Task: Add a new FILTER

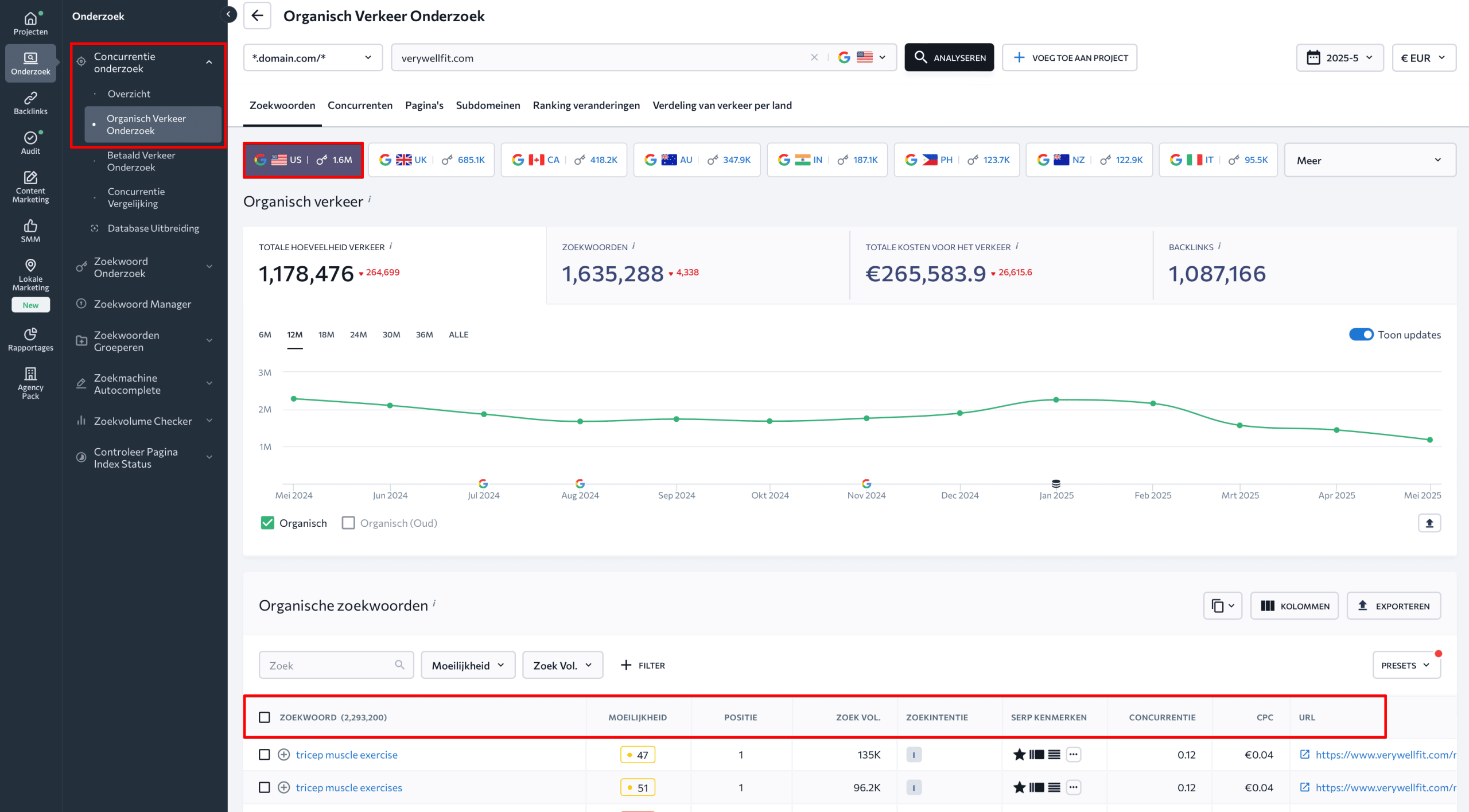Action: click(x=643, y=665)
